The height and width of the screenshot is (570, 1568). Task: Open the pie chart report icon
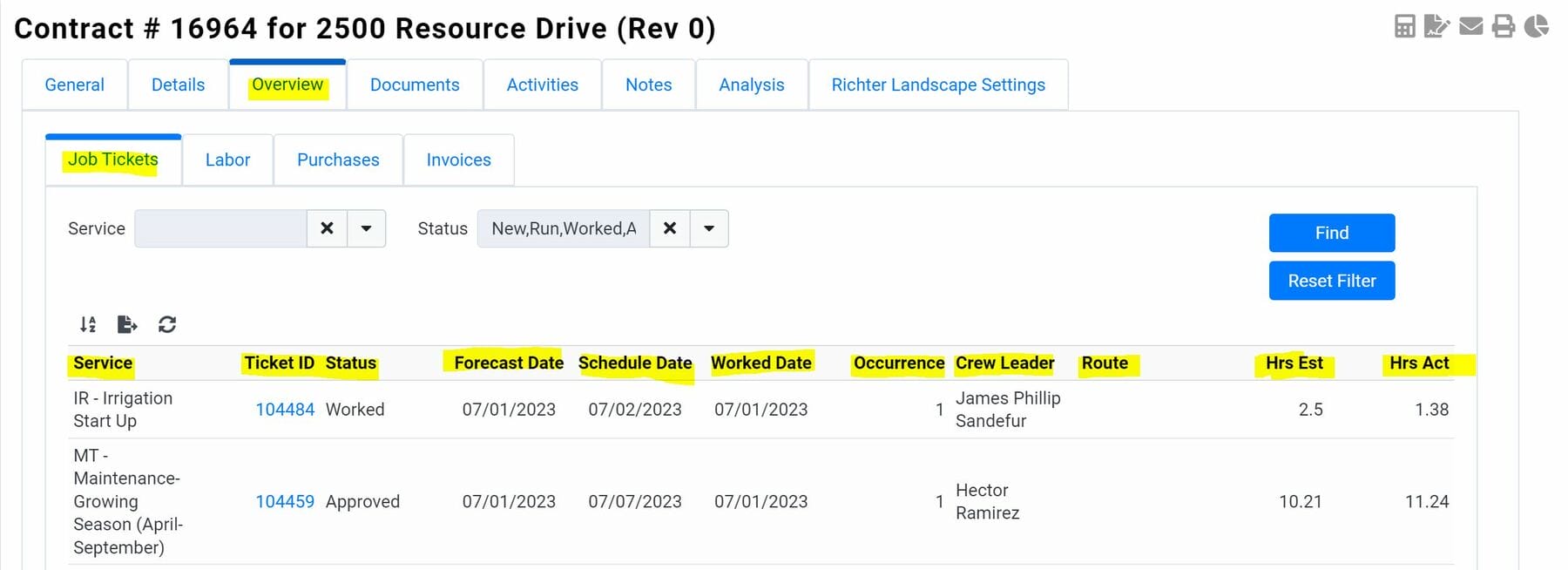click(1537, 26)
